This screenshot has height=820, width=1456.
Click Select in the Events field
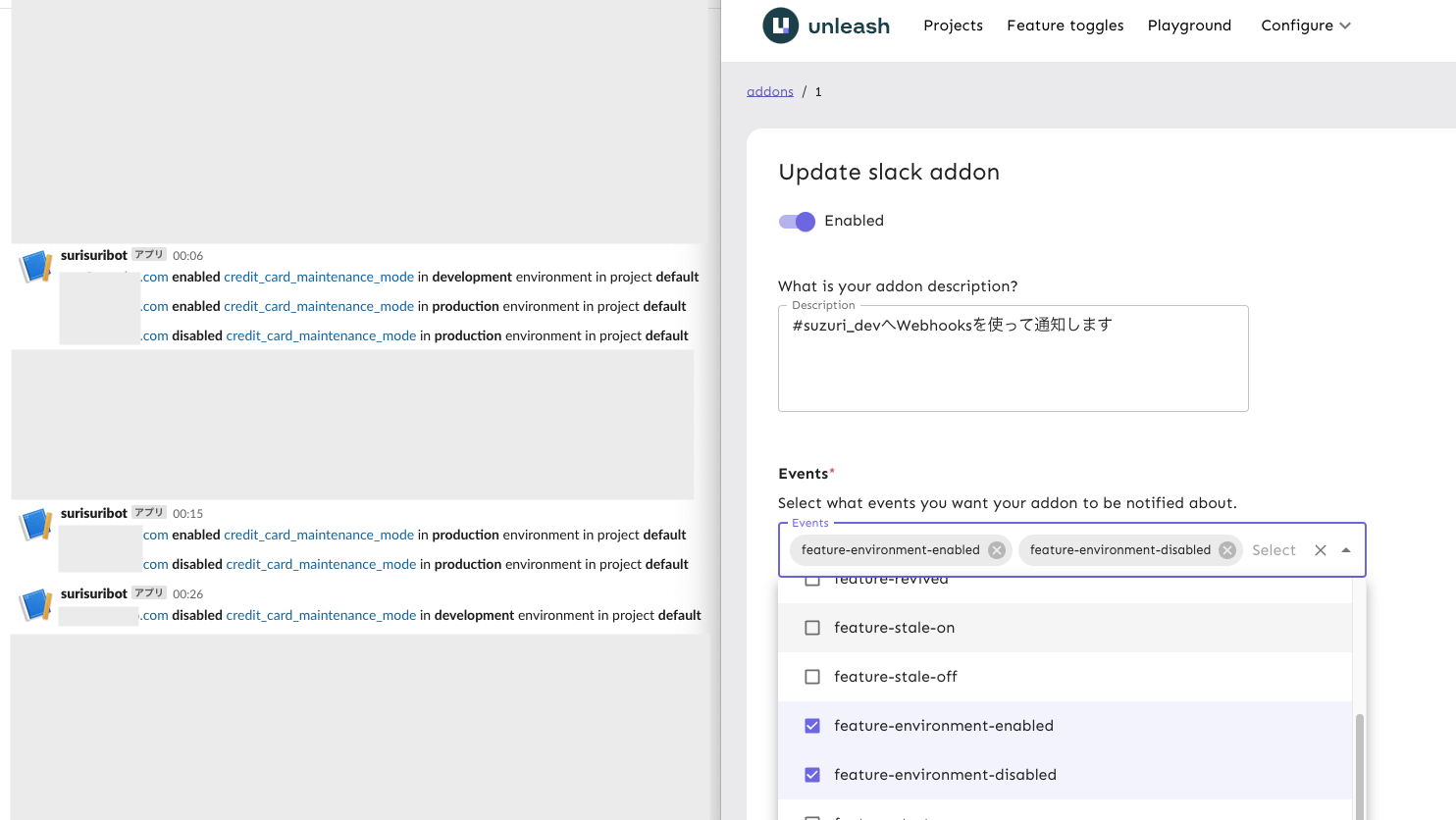tap(1274, 550)
